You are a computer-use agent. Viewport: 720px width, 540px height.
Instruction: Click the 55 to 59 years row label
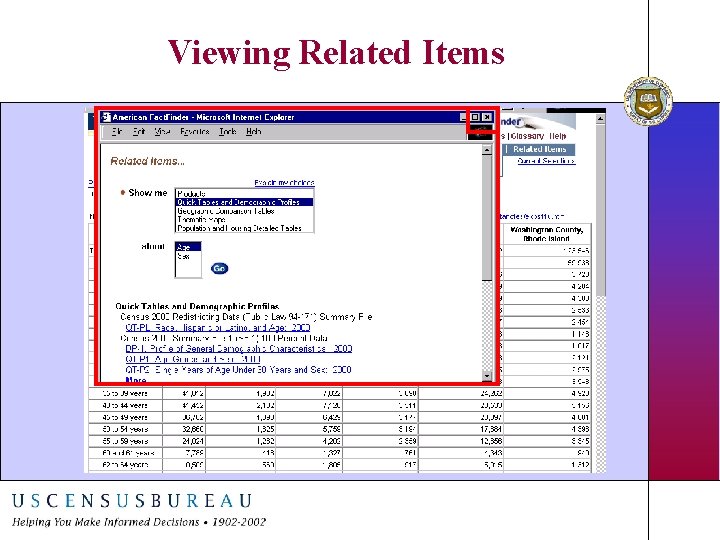pos(125,441)
